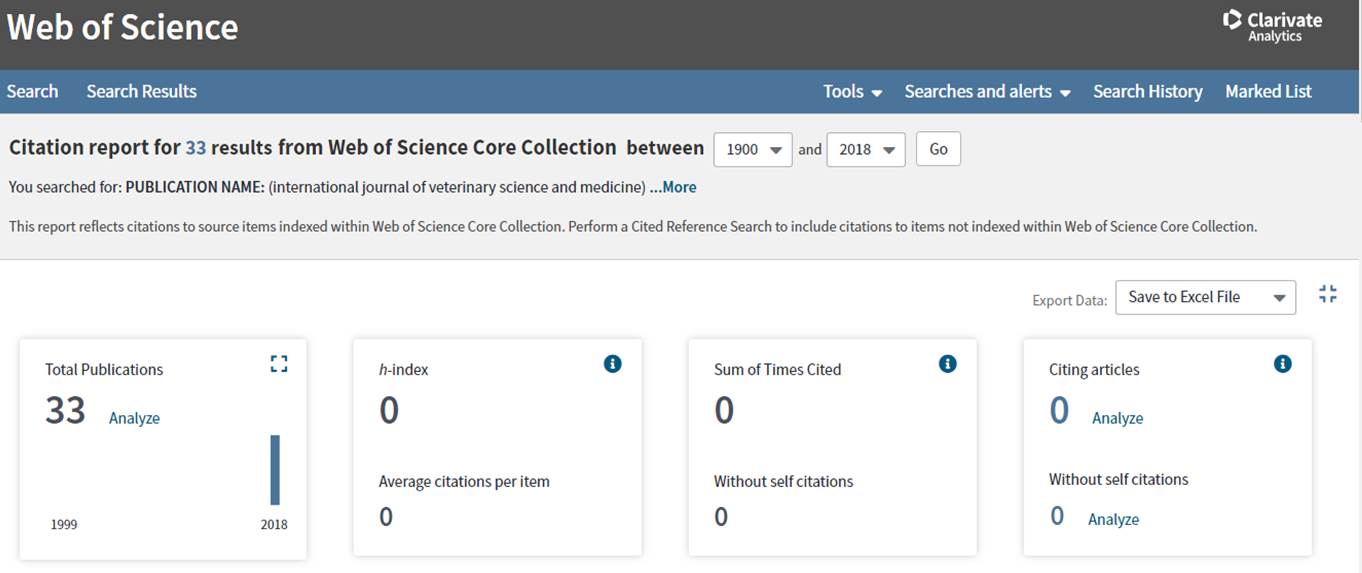Open Sum of Times Cited info icon
This screenshot has height=573, width=1362.
pyautogui.click(x=948, y=364)
